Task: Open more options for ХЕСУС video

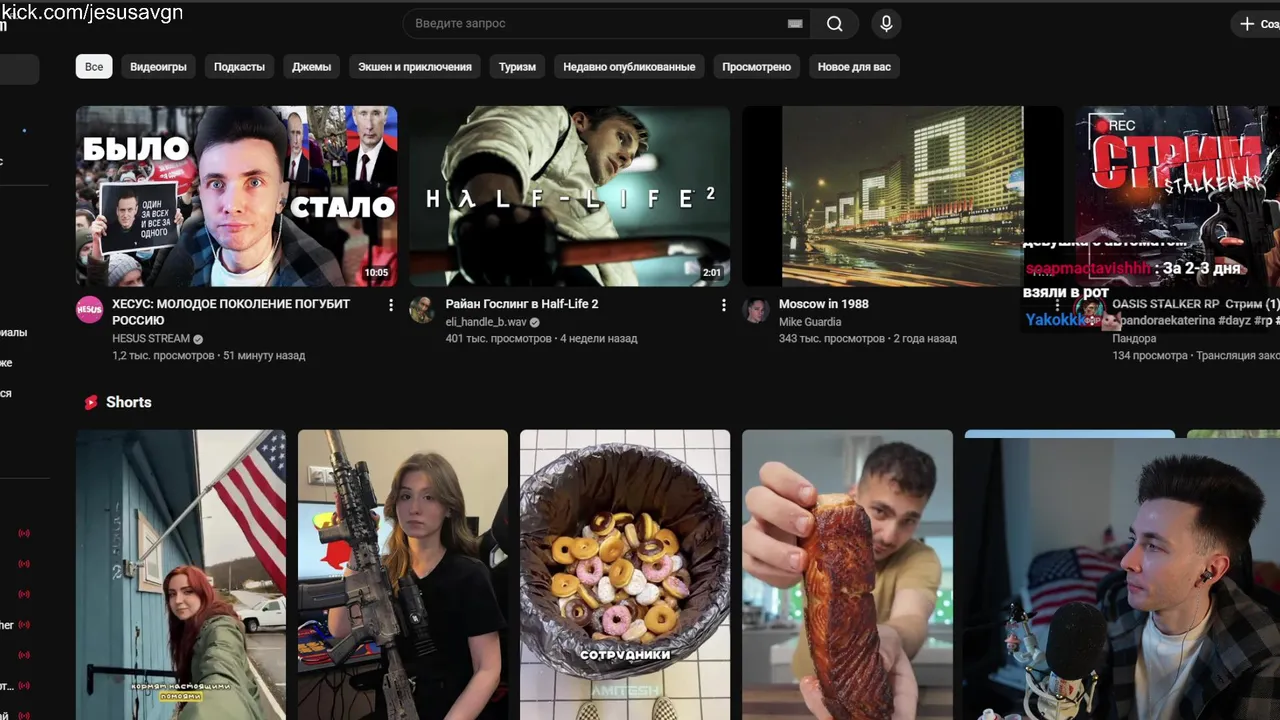Action: tap(391, 305)
